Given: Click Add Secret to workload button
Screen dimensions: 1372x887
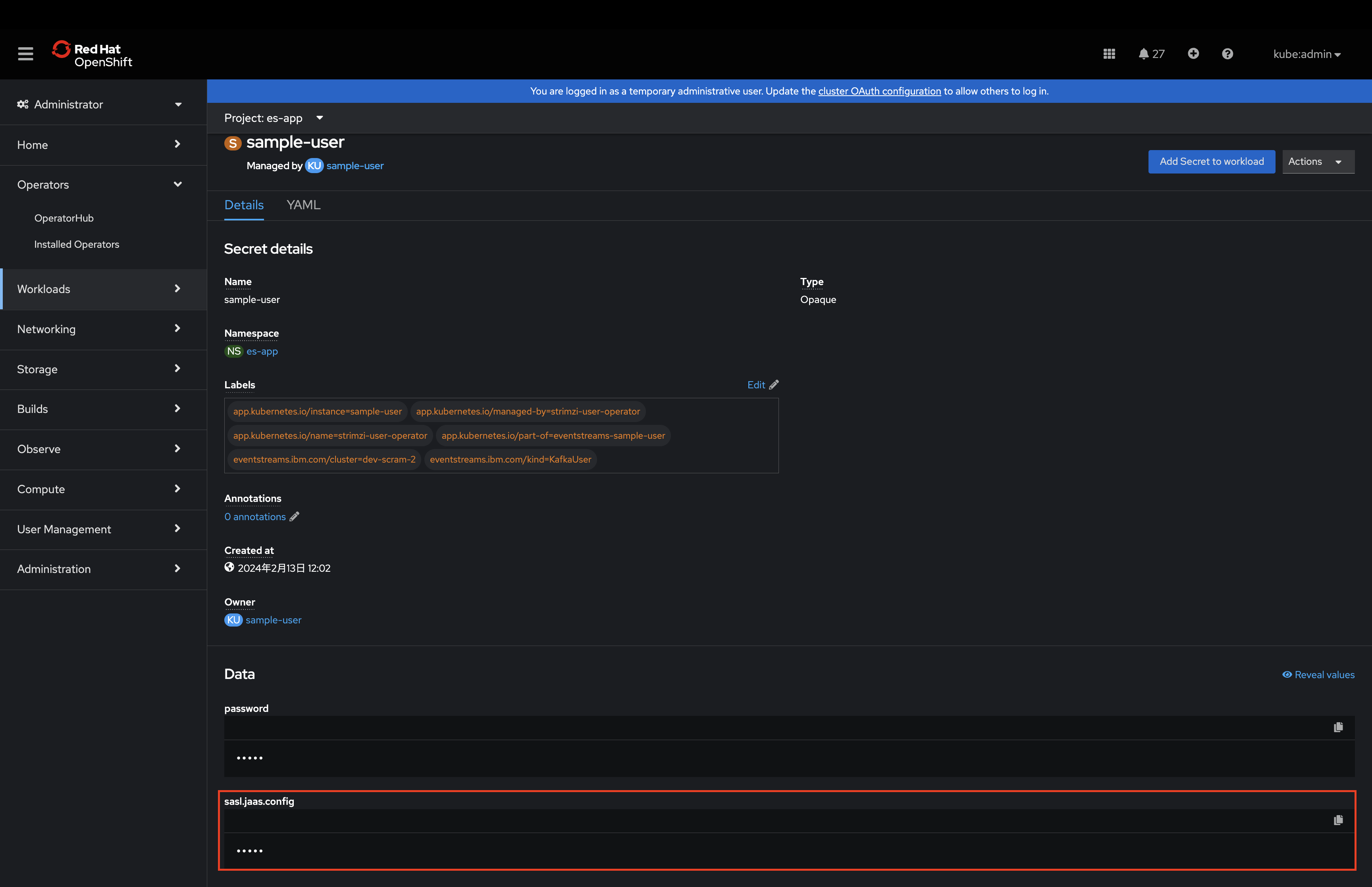Looking at the screenshot, I should point(1211,162).
